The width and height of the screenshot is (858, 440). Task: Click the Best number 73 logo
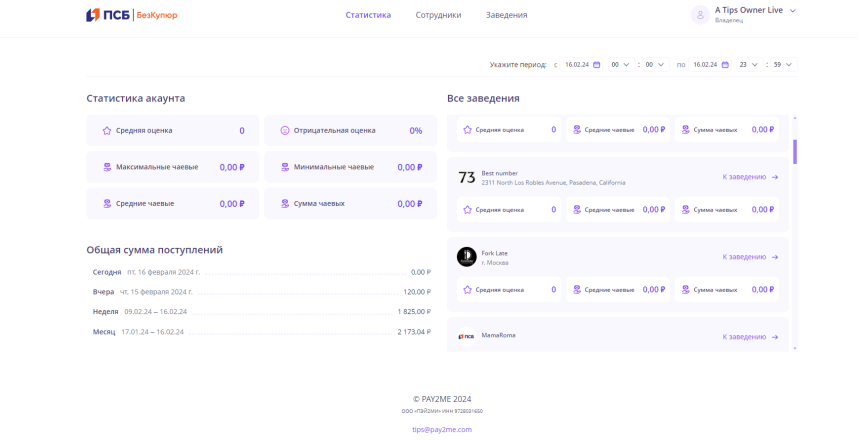[x=466, y=177]
